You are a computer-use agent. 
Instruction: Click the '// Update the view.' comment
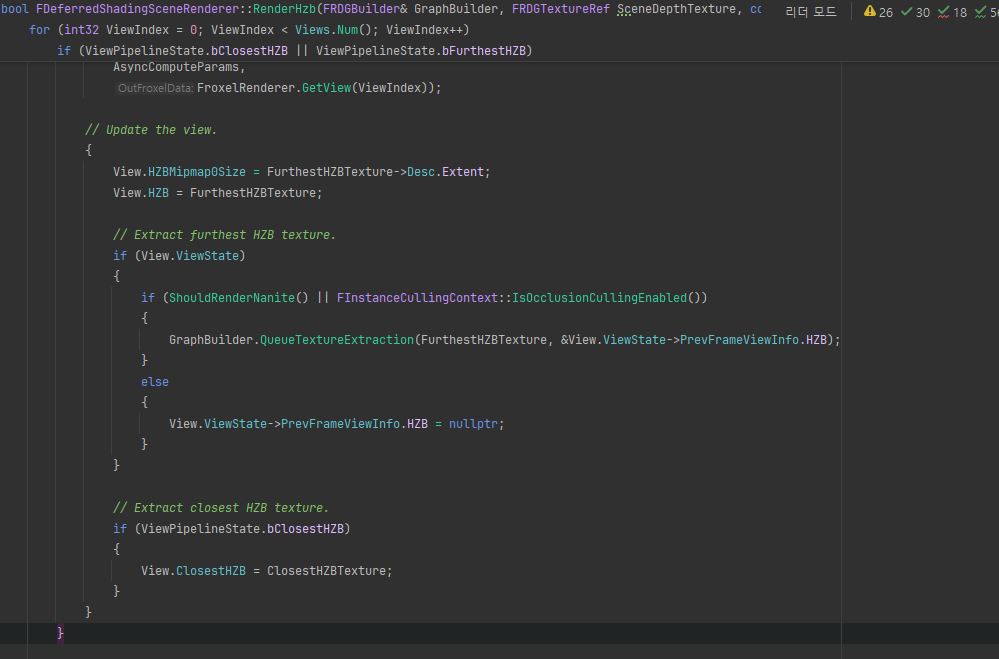[x=151, y=130]
